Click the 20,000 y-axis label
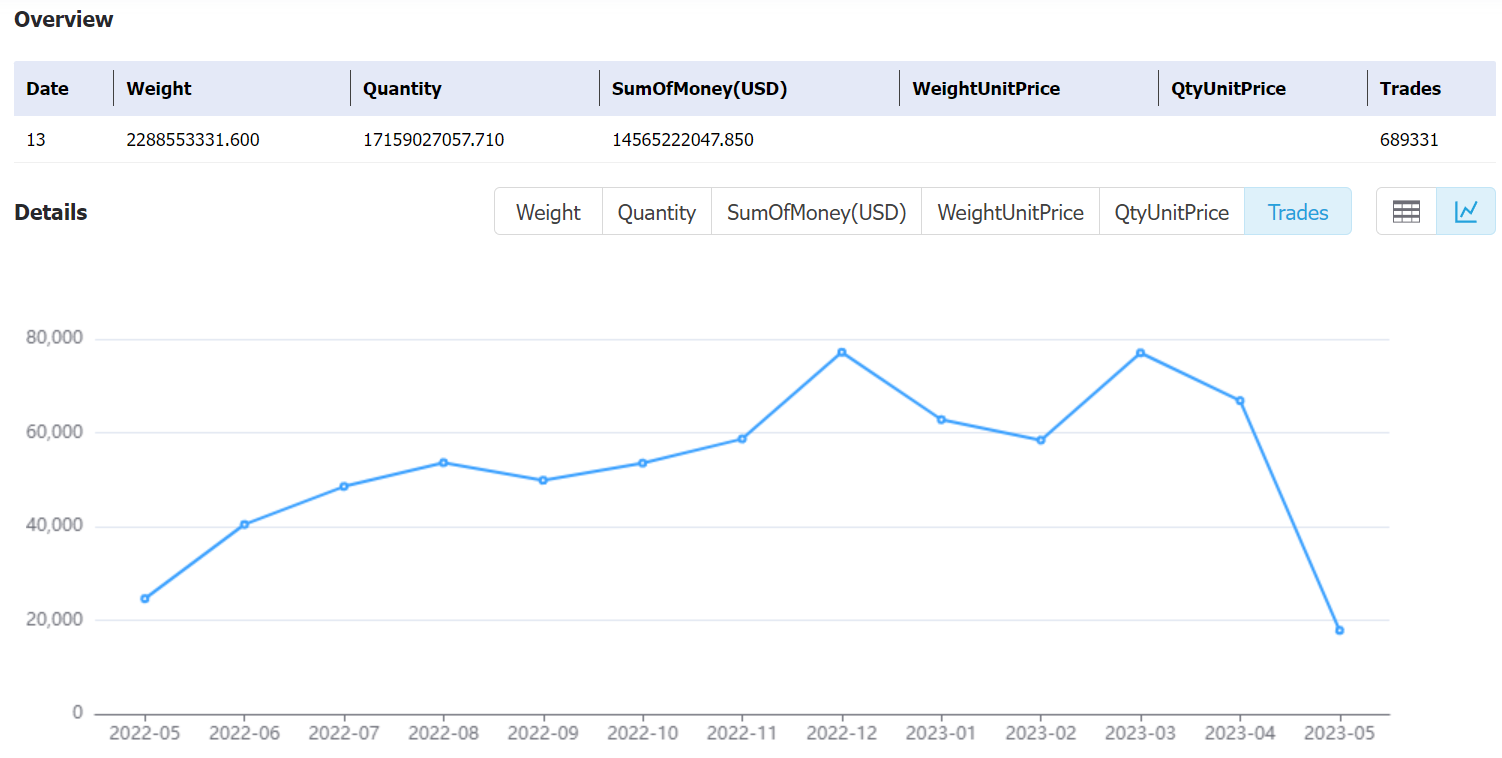This screenshot has width=1502, height=758. coord(55,620)
